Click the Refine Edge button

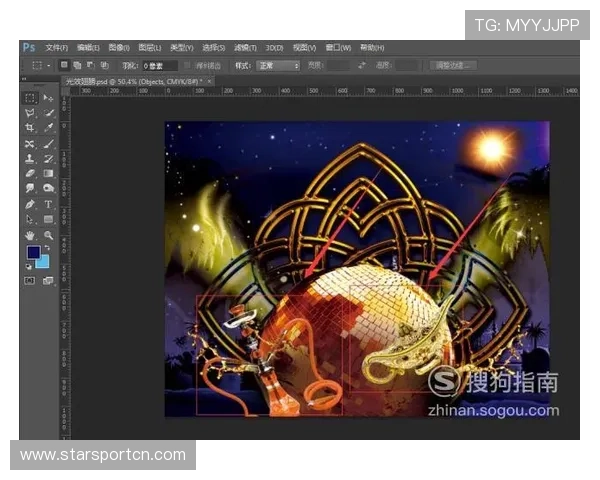453,65
